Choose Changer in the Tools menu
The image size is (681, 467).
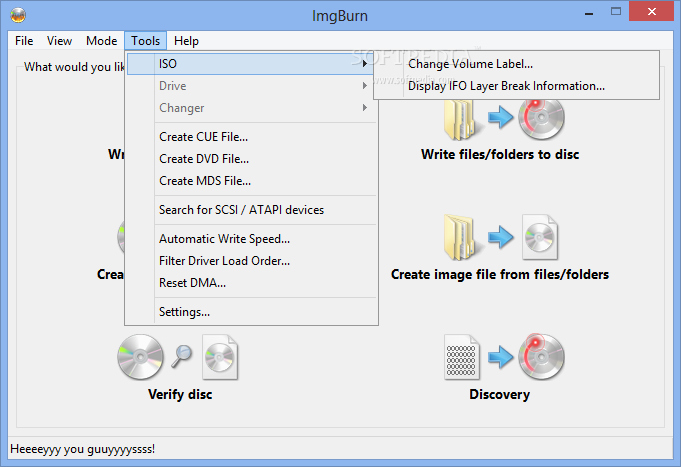(x=252, y=107)
